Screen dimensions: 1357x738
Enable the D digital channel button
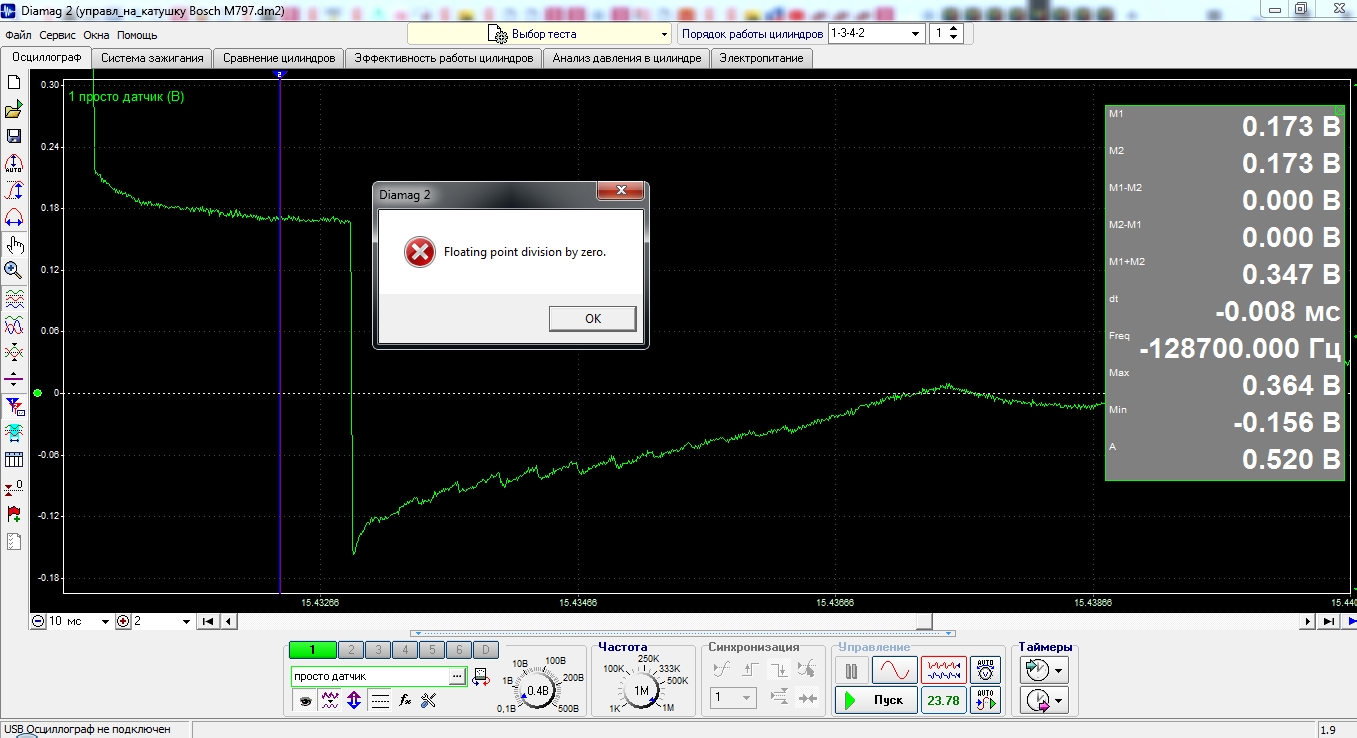click(x=485, y=650)
